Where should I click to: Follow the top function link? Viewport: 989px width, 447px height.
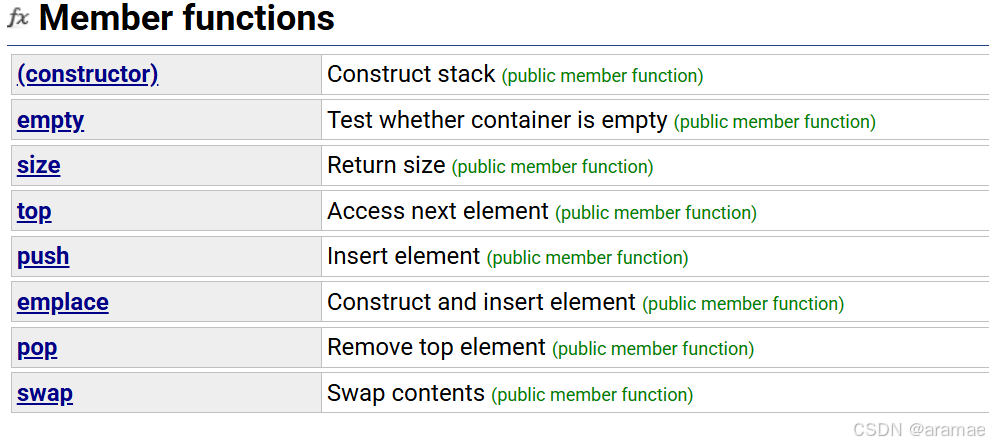34,211
